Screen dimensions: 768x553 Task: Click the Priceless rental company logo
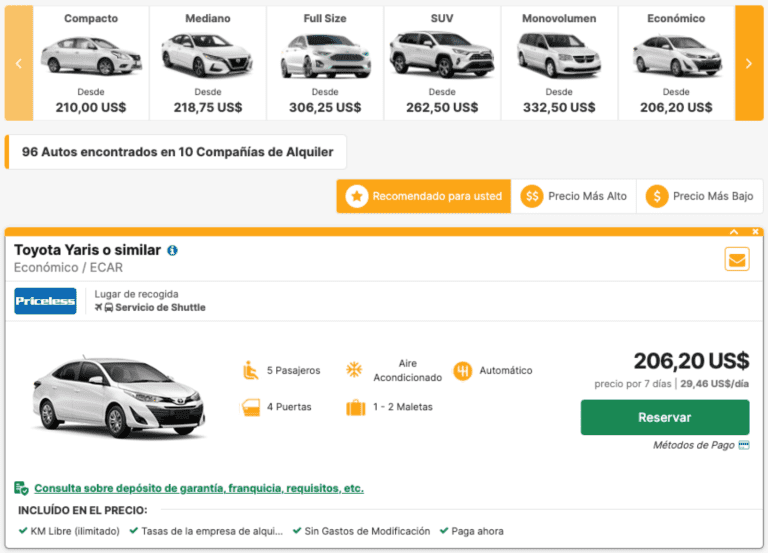tap(45, 301)
